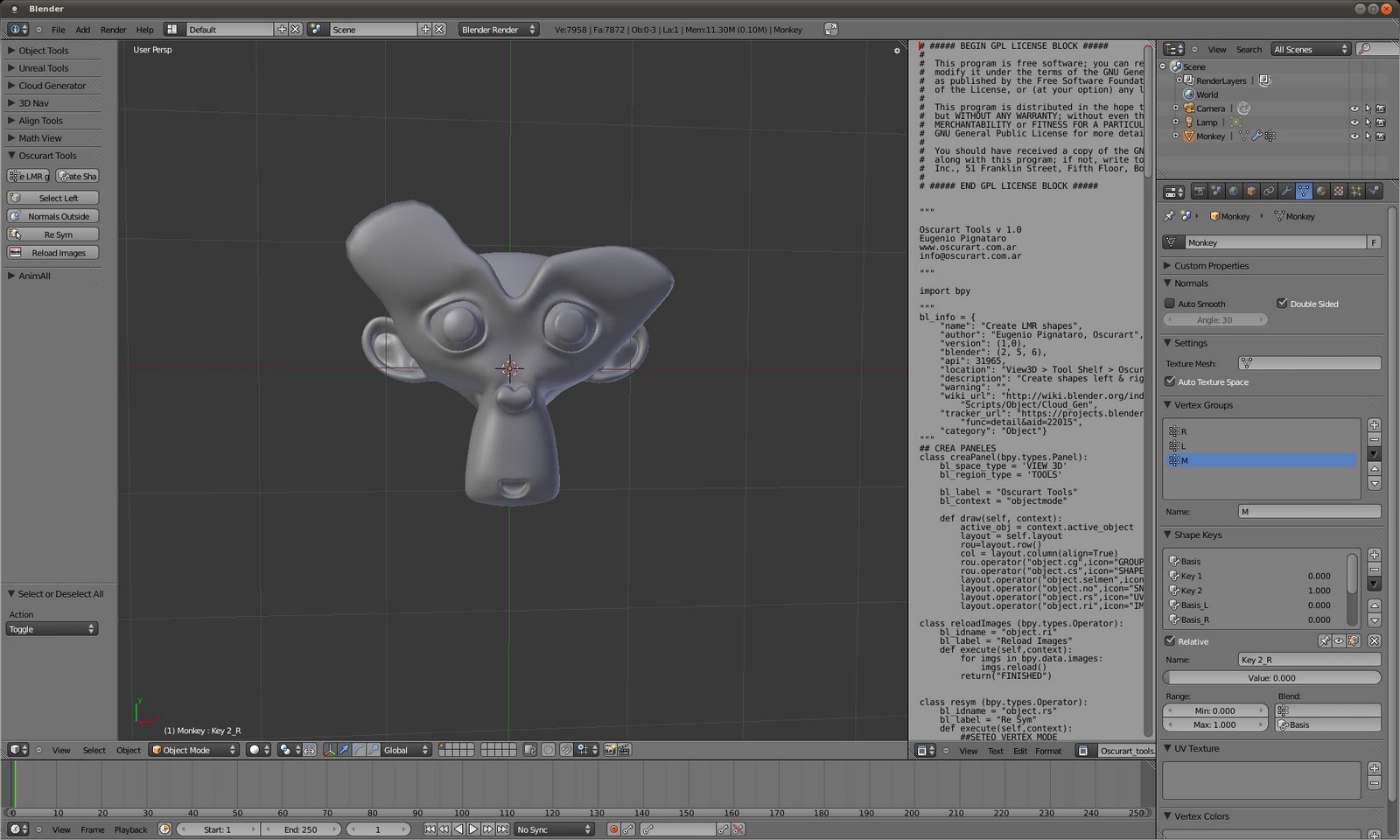Open the Object Data tab (triangle mesh icon)
1400x840 pixels.
click(x=1304, y=192)
